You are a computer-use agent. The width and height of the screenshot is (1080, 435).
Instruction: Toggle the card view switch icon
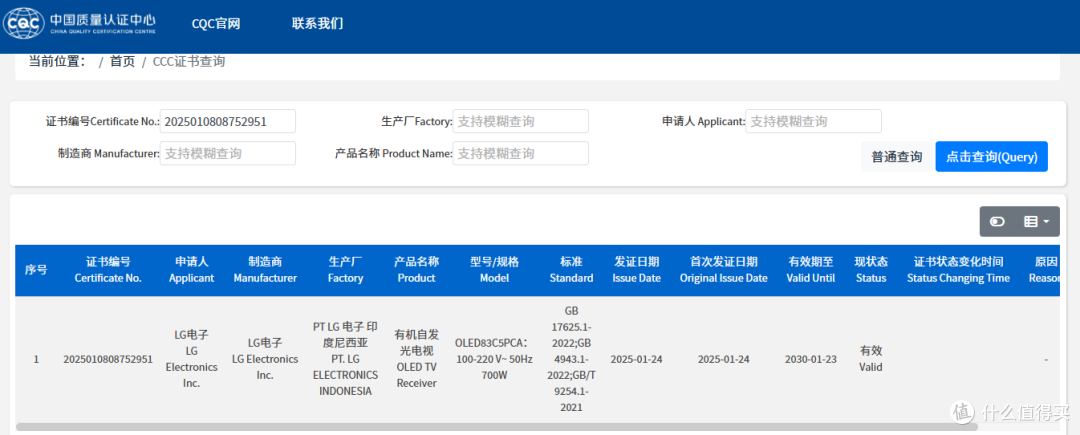(997, 222)
